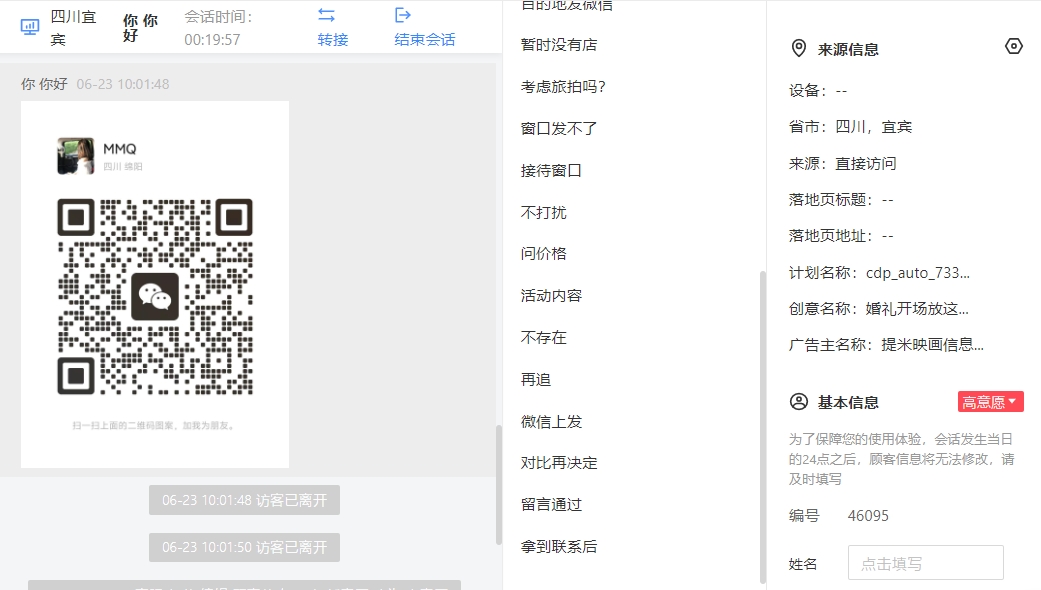Click the 落地页地址 row
The height and width of the screenshot is (590, 1041).
coord(841,236)
